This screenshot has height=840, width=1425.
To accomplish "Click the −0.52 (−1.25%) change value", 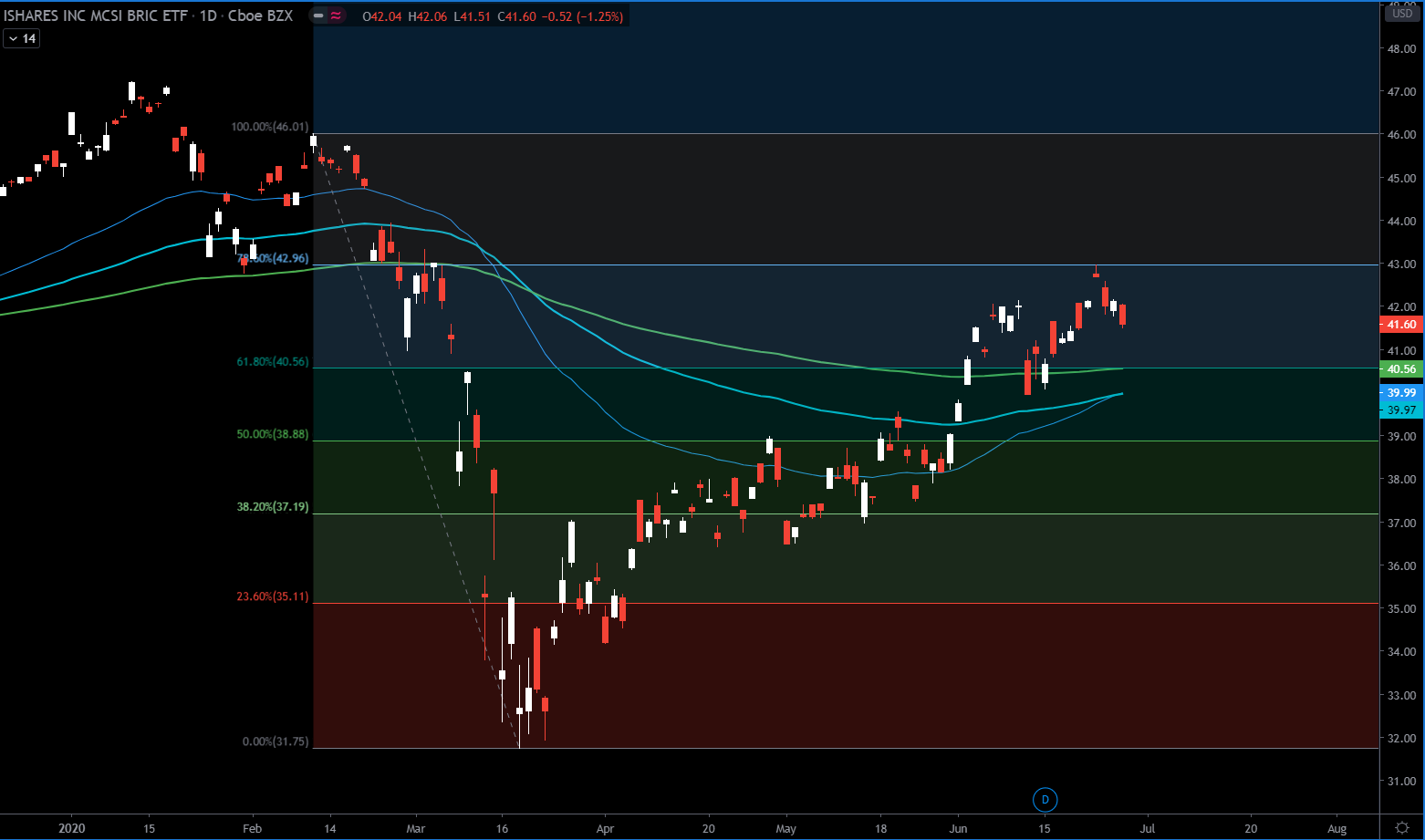I will [x=581, y=16].
